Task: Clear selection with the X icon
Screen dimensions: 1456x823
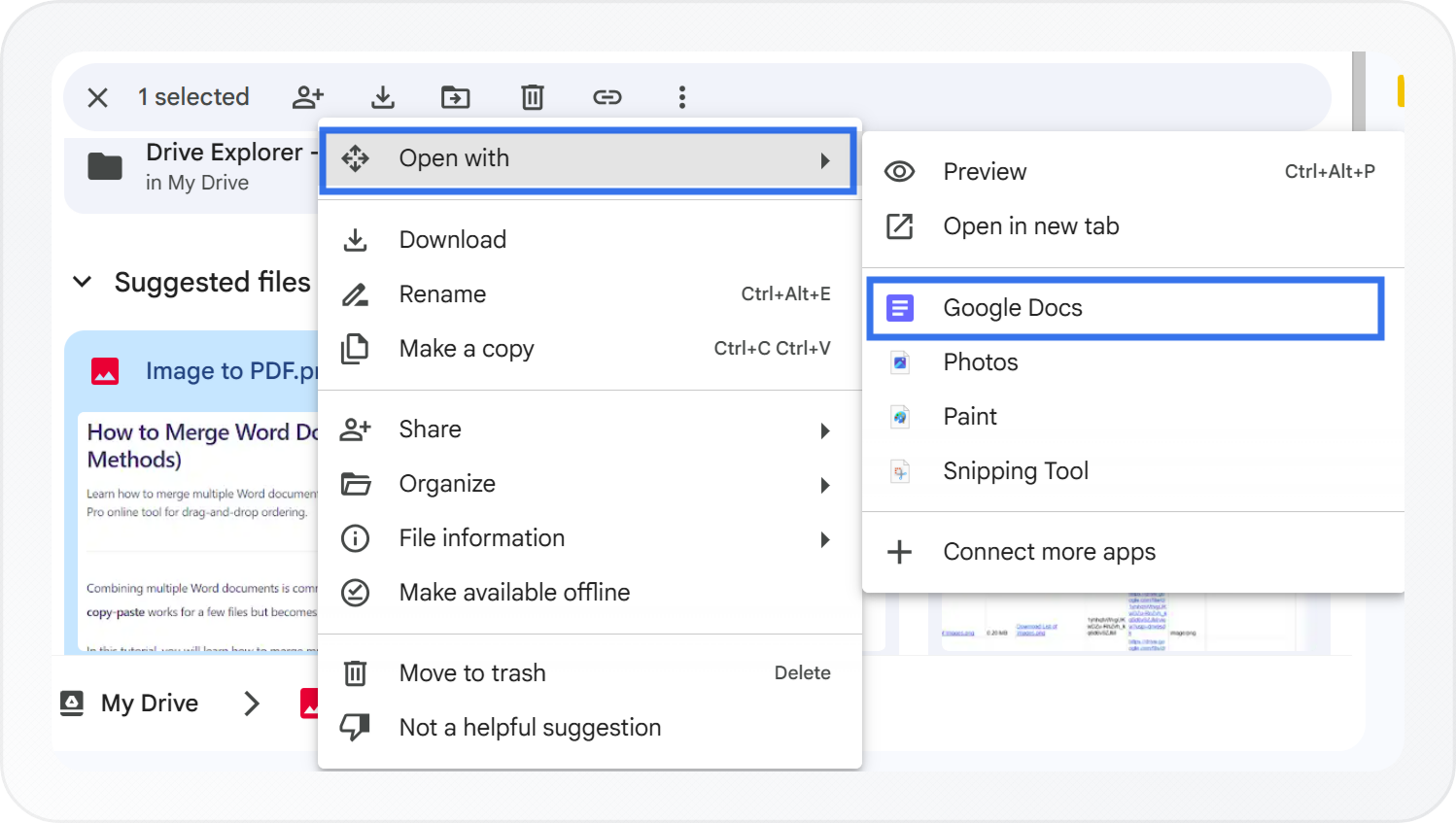Action: pyautogui.click(x=97, y=97)
